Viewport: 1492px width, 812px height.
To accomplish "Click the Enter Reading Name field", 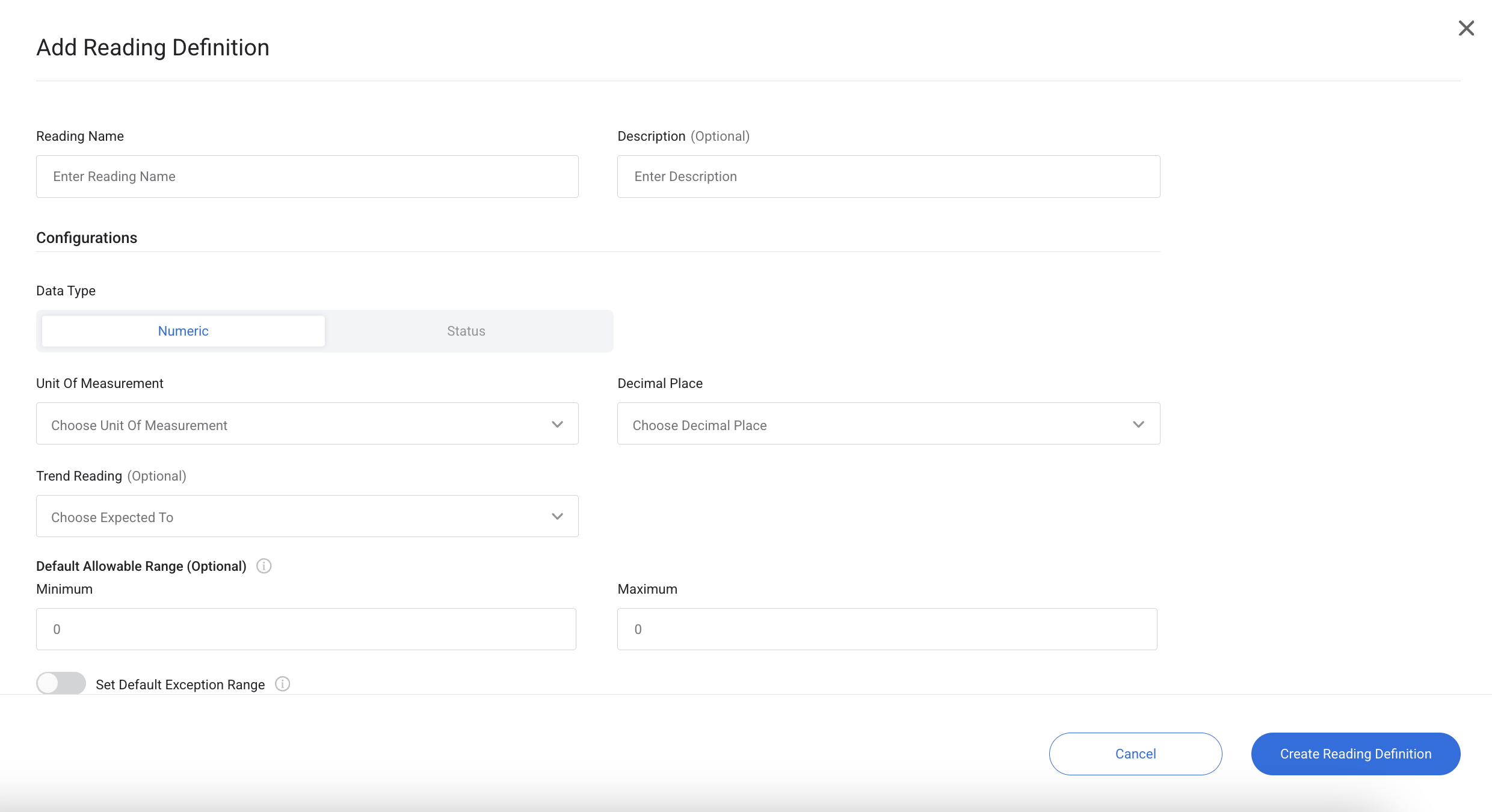I will click(x=307, y=176).
